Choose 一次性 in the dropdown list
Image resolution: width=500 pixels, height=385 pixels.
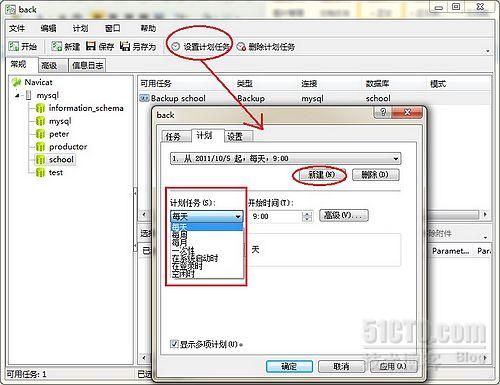[x=207, y=250]
